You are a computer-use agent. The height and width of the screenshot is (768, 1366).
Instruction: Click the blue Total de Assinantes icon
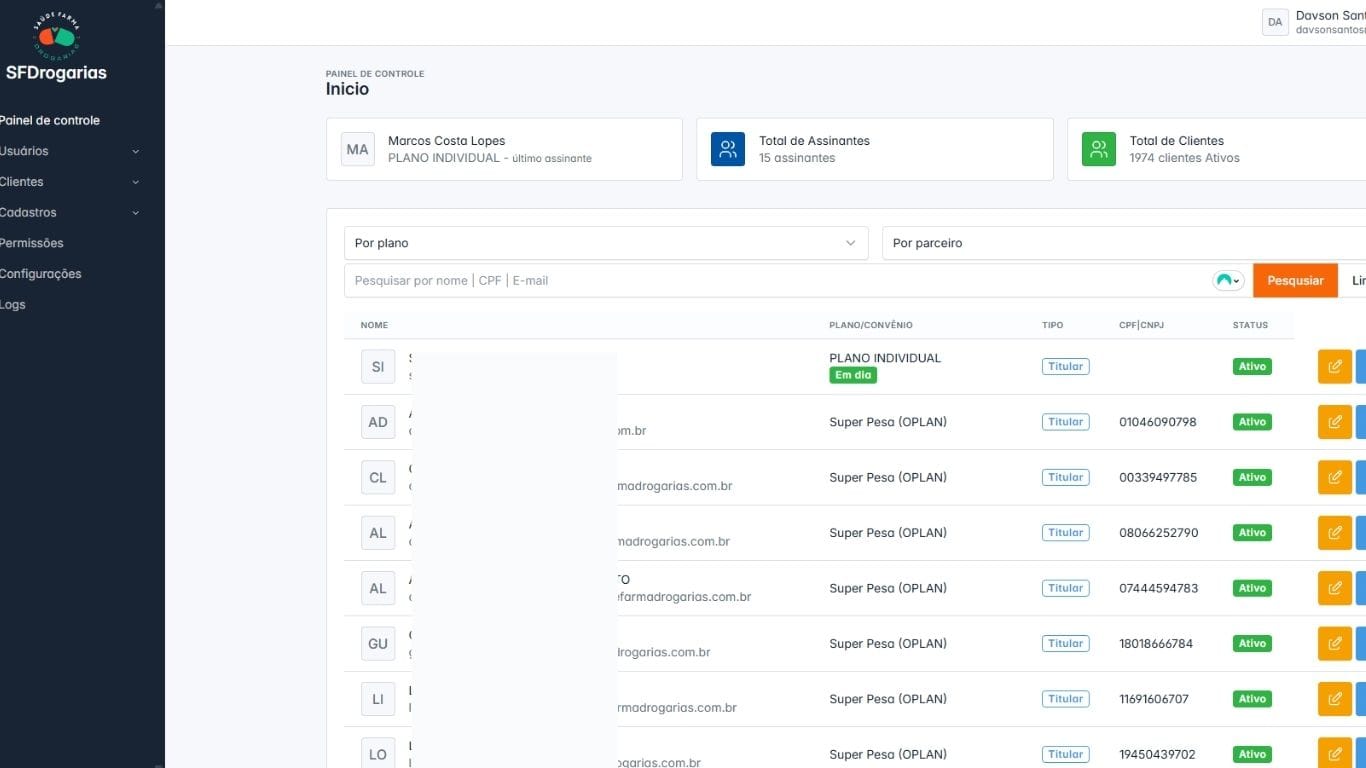[x=728, y=149]
